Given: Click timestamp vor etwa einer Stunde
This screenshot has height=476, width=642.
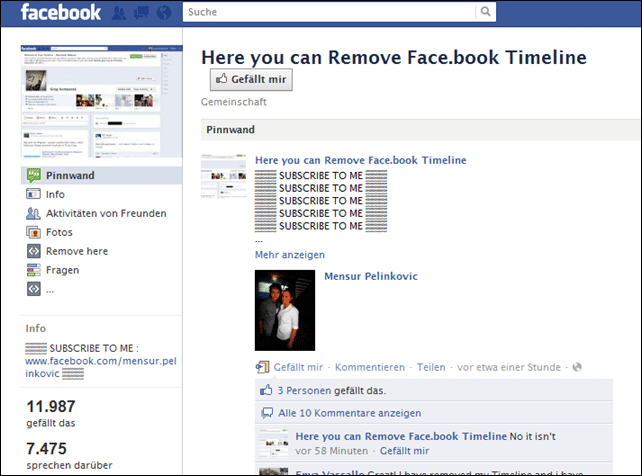Looking at the screenshot, I should pyautogui.click(x=509, y=367).
